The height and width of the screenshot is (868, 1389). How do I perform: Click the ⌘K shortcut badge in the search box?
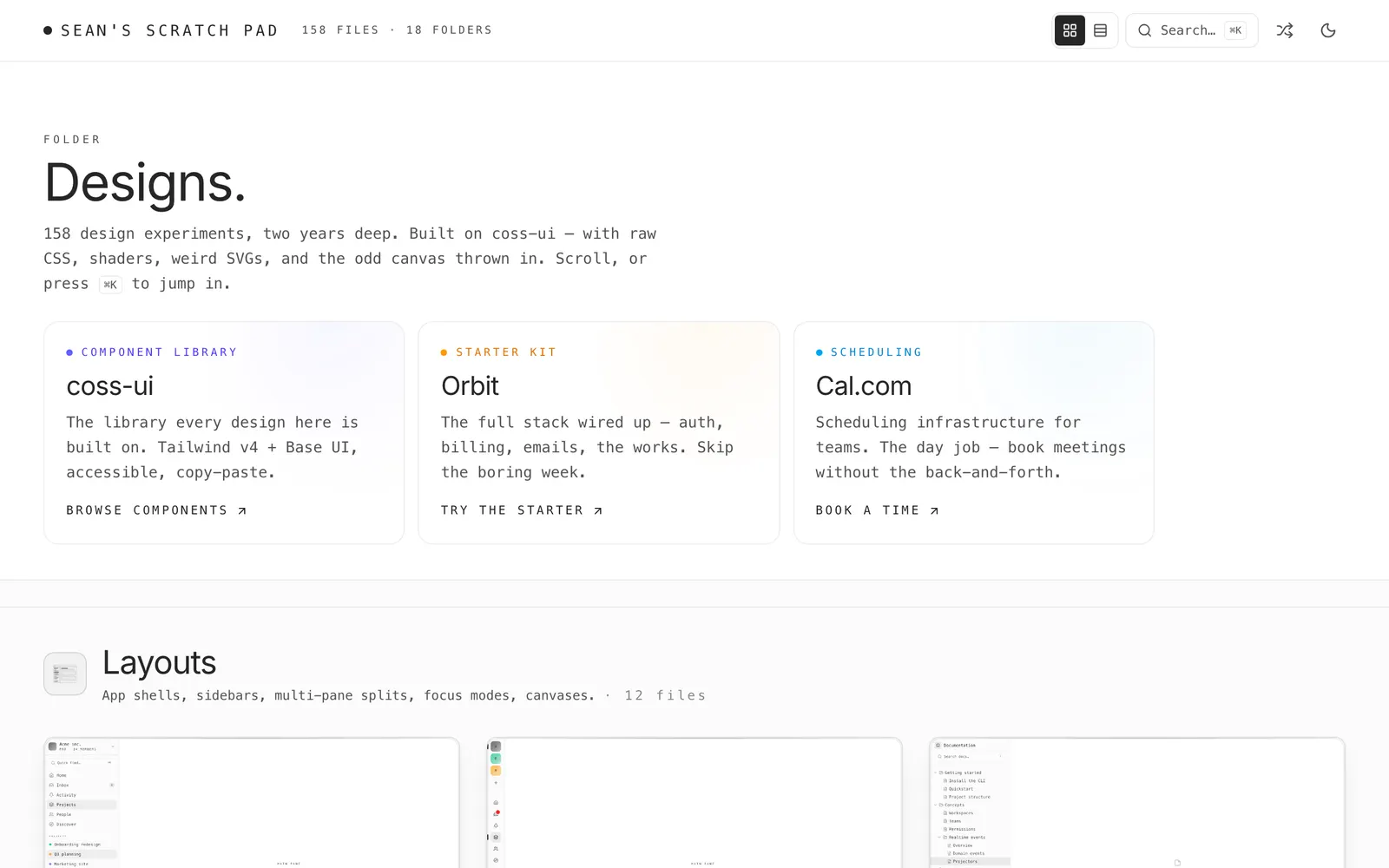click(1235, 30)
